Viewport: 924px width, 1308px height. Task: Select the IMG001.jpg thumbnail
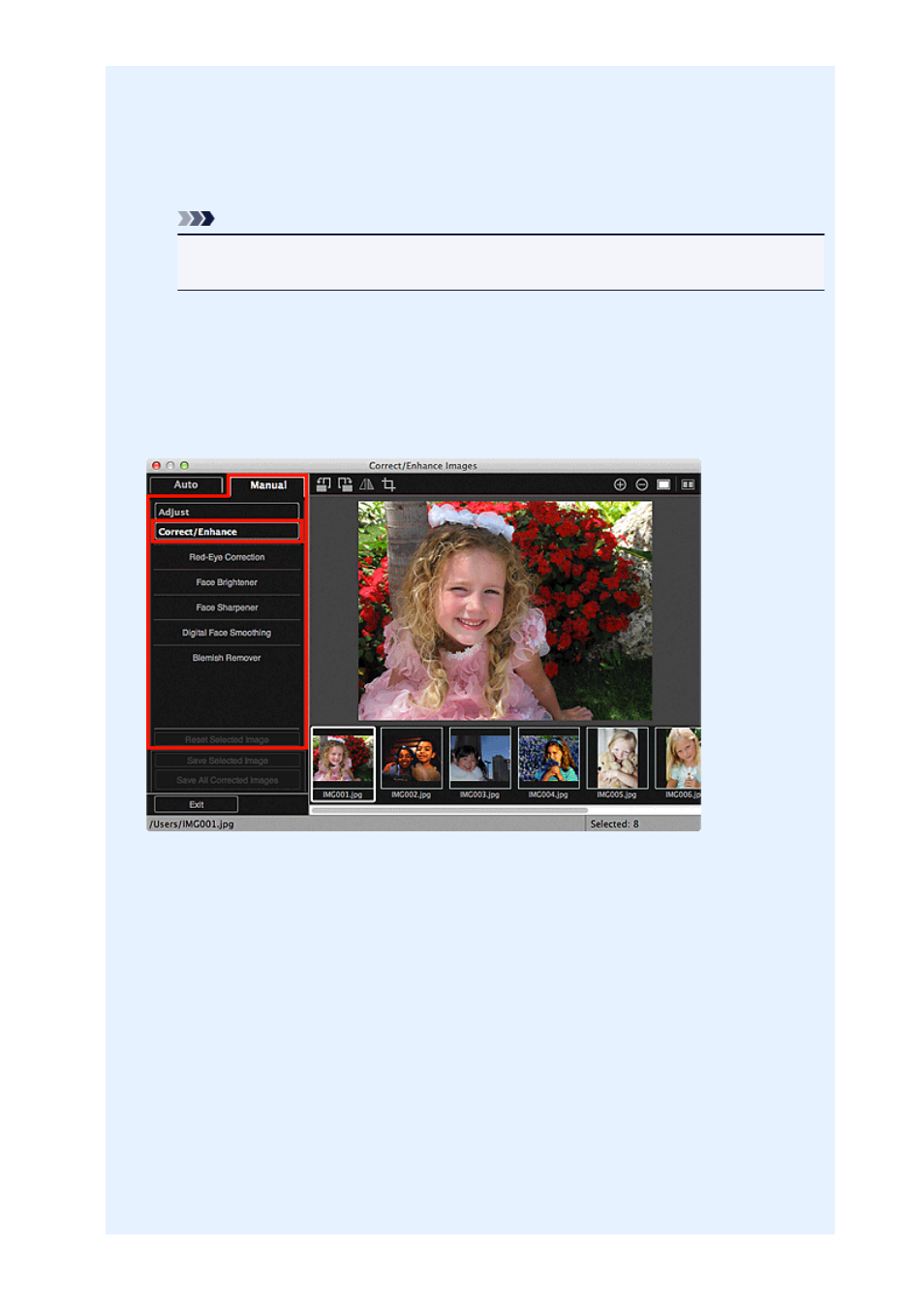343,763
